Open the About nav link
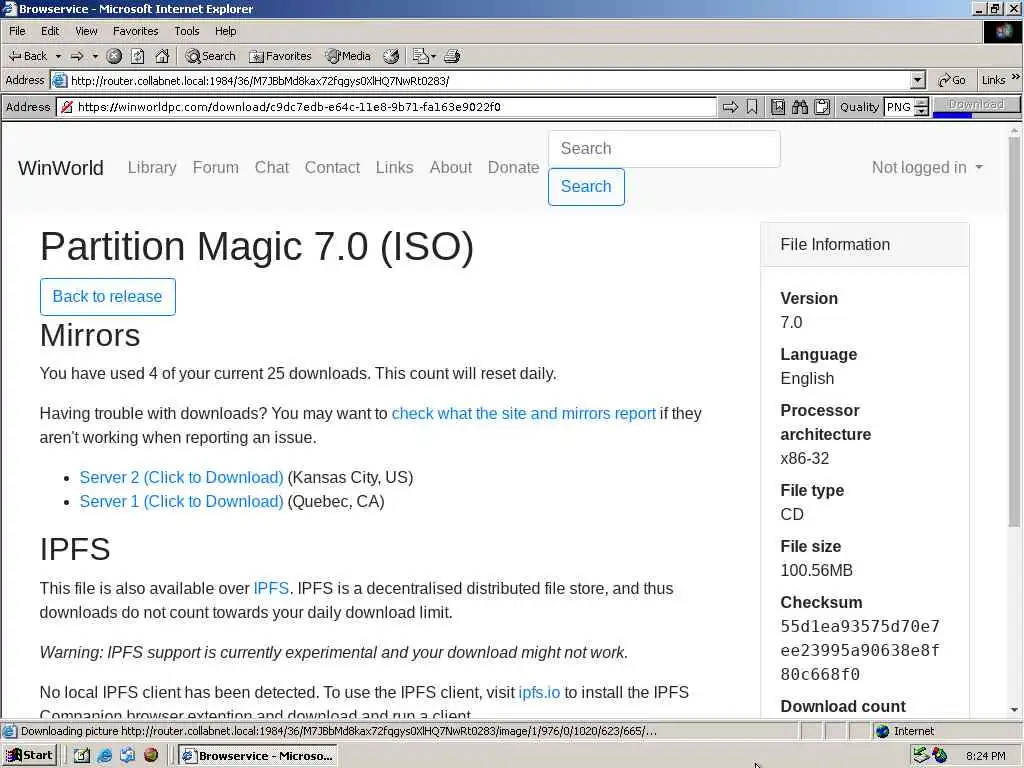Image resolution: width=1024 pixels, height=768 pixels. [x=451, y=168]
